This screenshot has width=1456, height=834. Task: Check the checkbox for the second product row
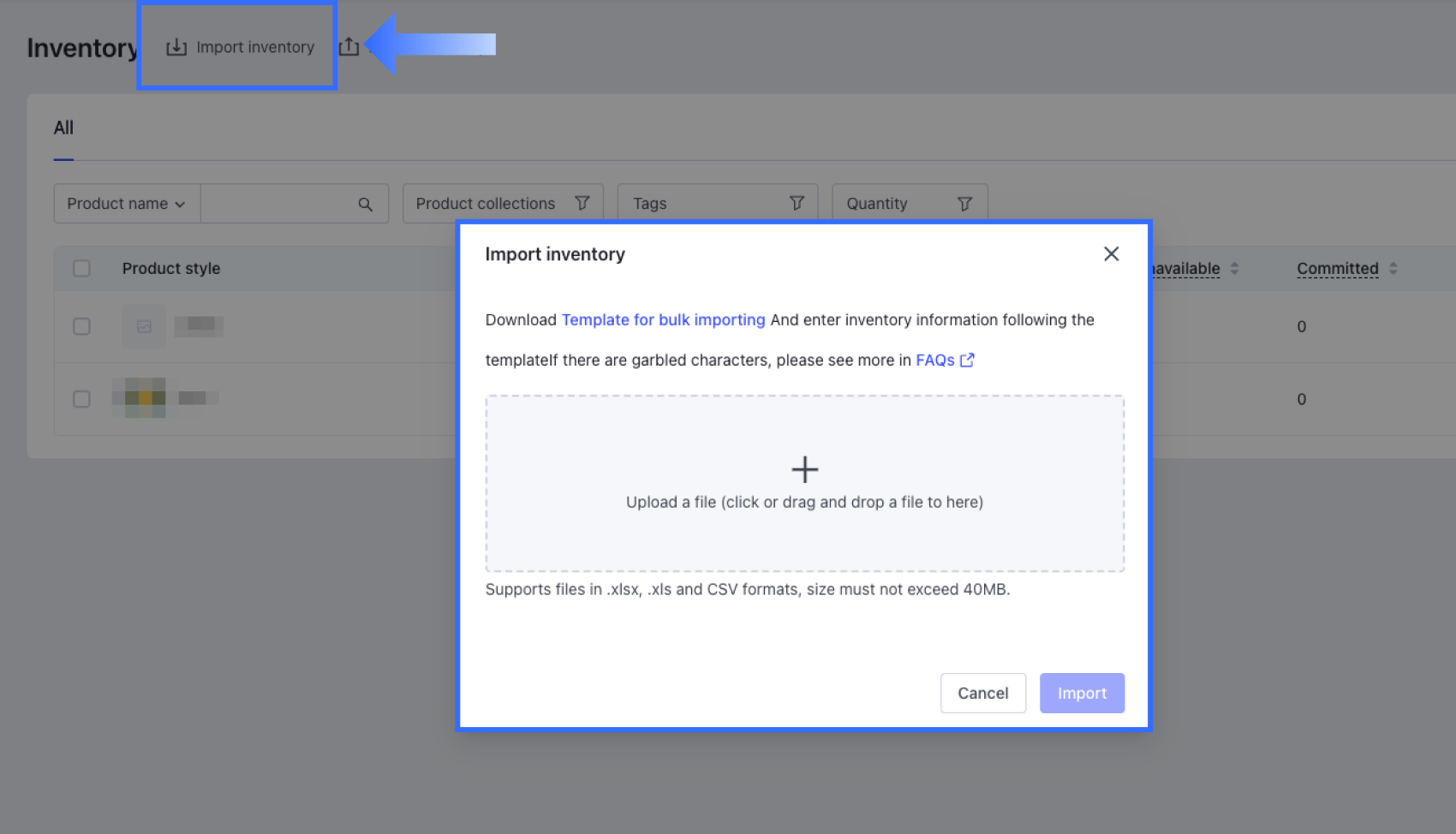coord(81,399)
